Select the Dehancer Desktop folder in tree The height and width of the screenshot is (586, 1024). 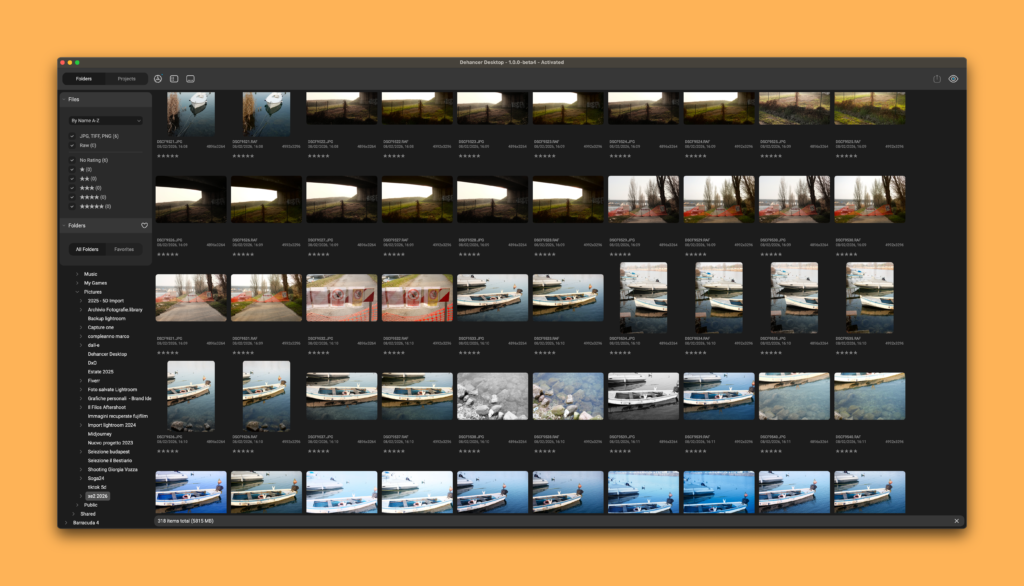pos(107,354)
